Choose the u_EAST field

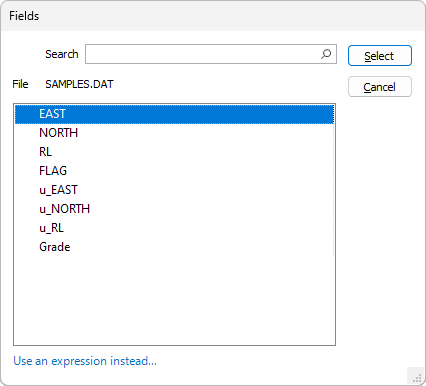click(x=174, y=190)
